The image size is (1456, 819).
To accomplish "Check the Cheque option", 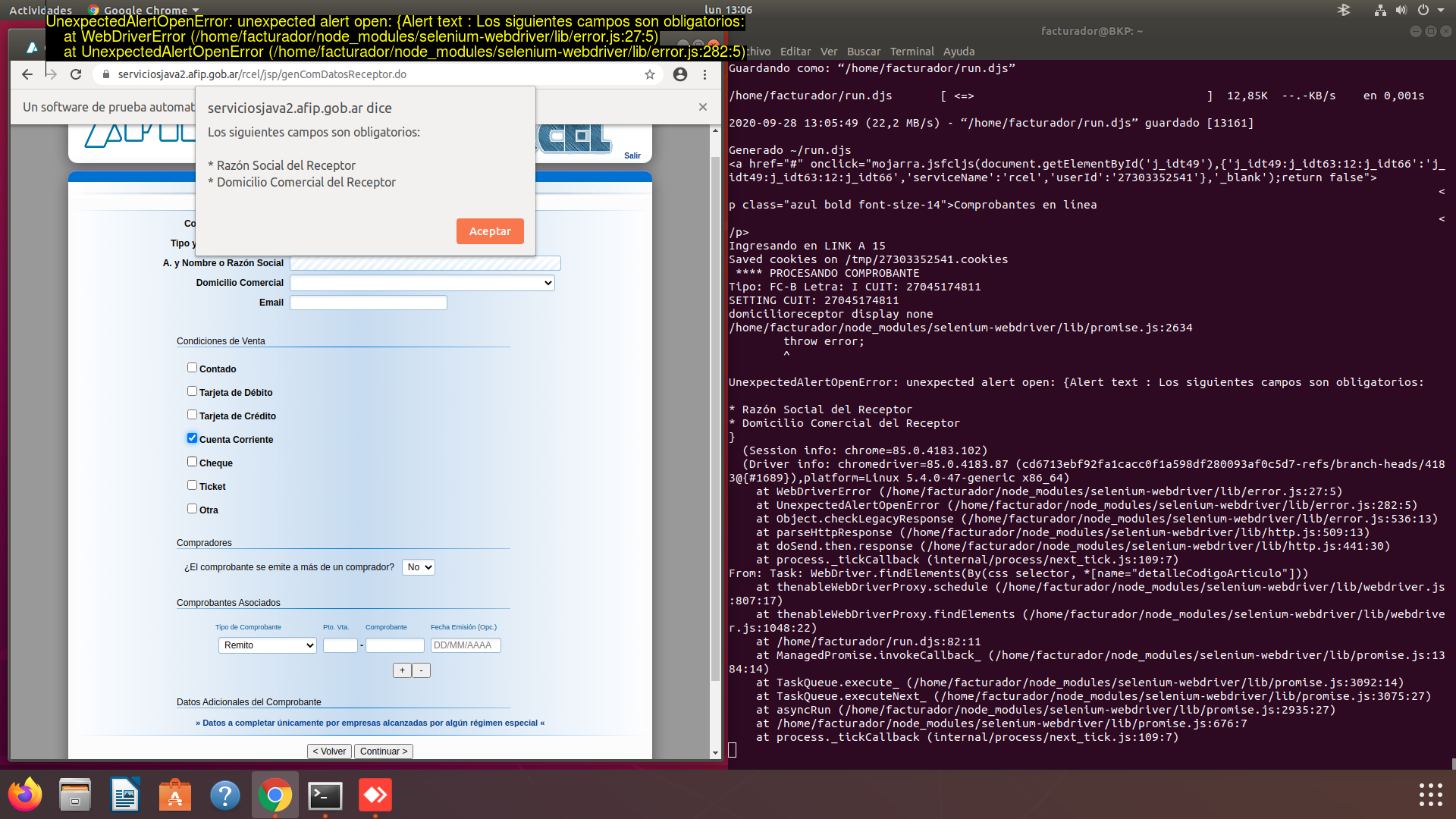I will coord(192,462).
